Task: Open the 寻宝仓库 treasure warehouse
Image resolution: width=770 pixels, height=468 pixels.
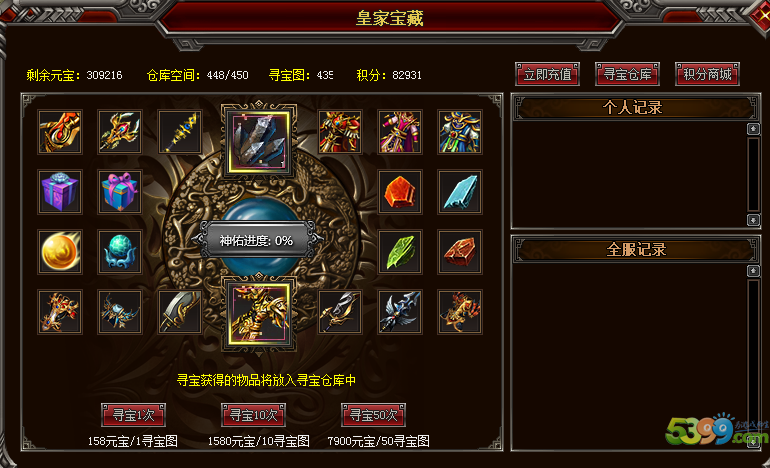Action: (627, 74)
